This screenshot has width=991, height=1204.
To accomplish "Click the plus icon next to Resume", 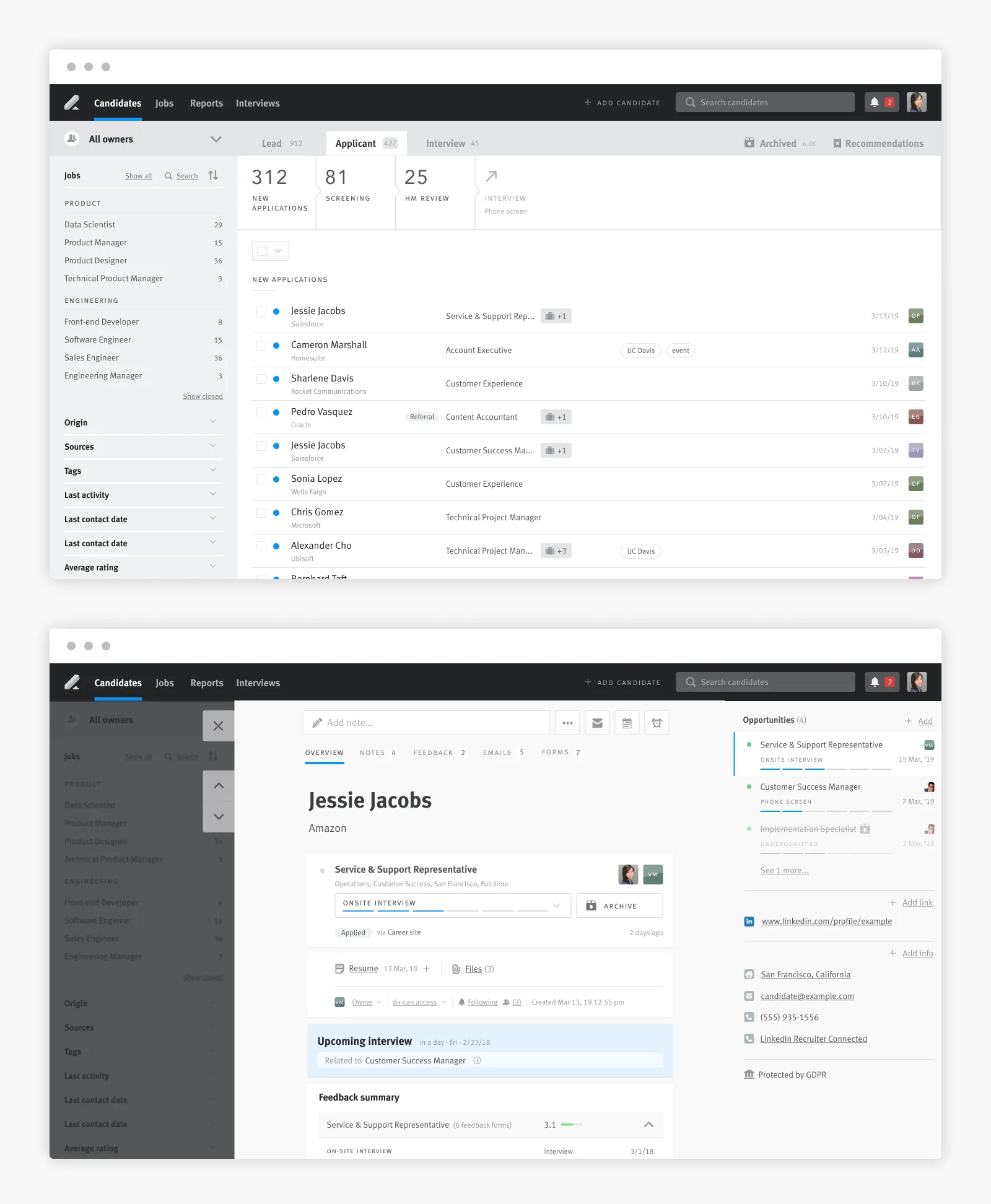I will click(x=427, y=969).
